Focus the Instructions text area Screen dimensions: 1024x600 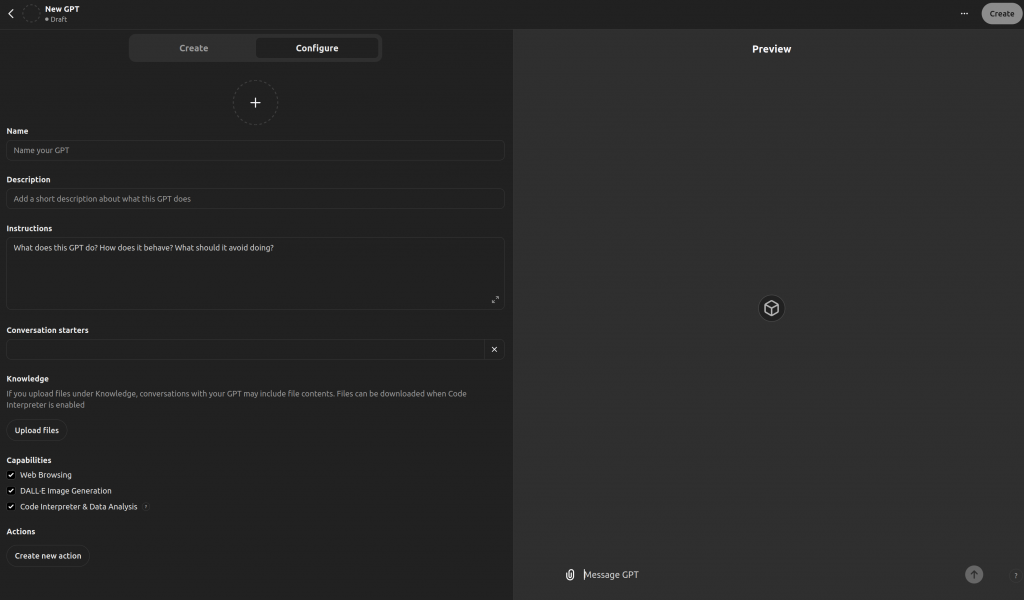(255, 273)
